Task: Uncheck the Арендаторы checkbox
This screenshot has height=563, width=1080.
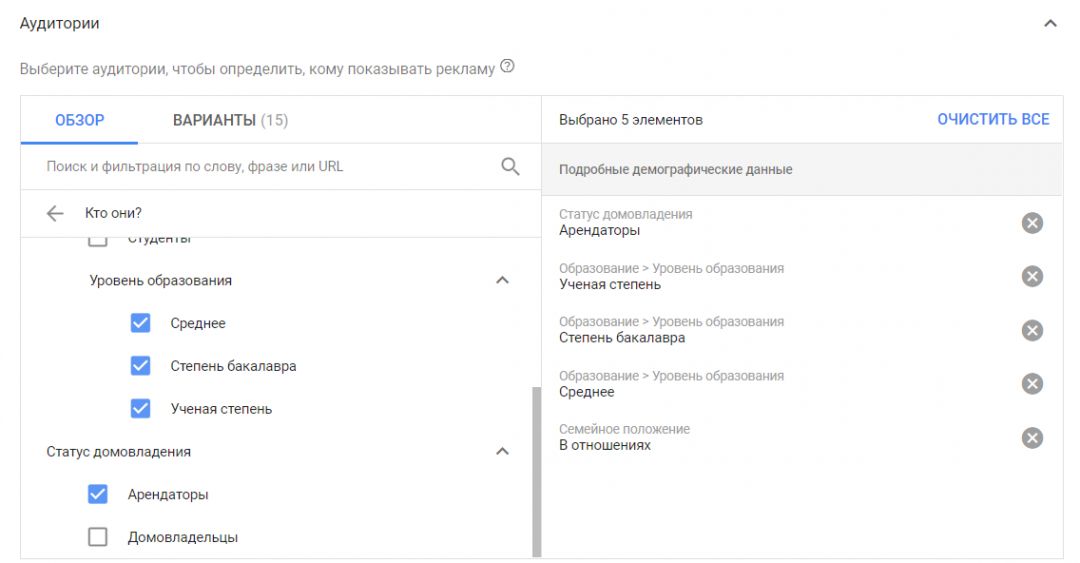Action: 98,493
